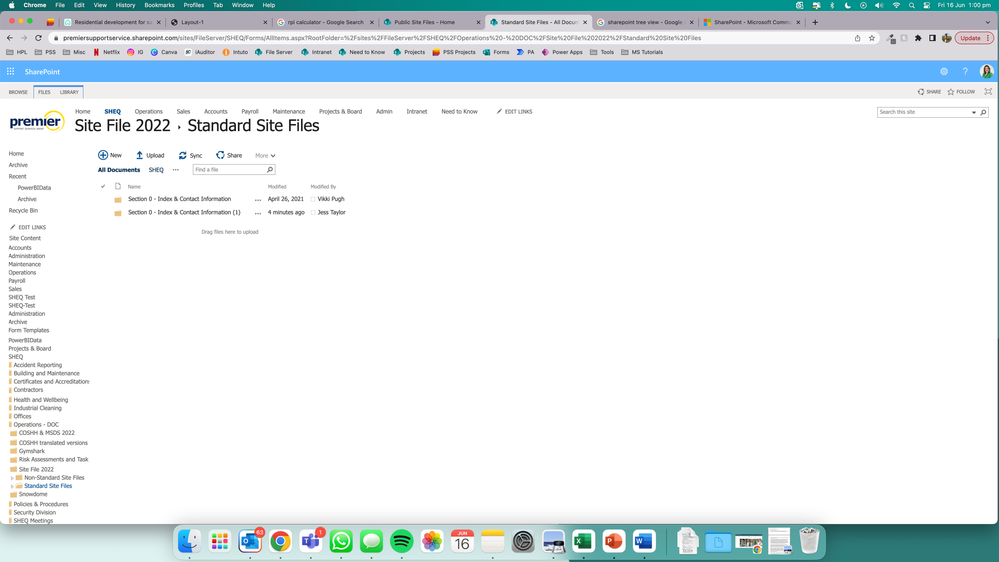Click the Chrome Update button
This screenshot has width=999, height=562.
pyautogui.click(x=974, y=38)
